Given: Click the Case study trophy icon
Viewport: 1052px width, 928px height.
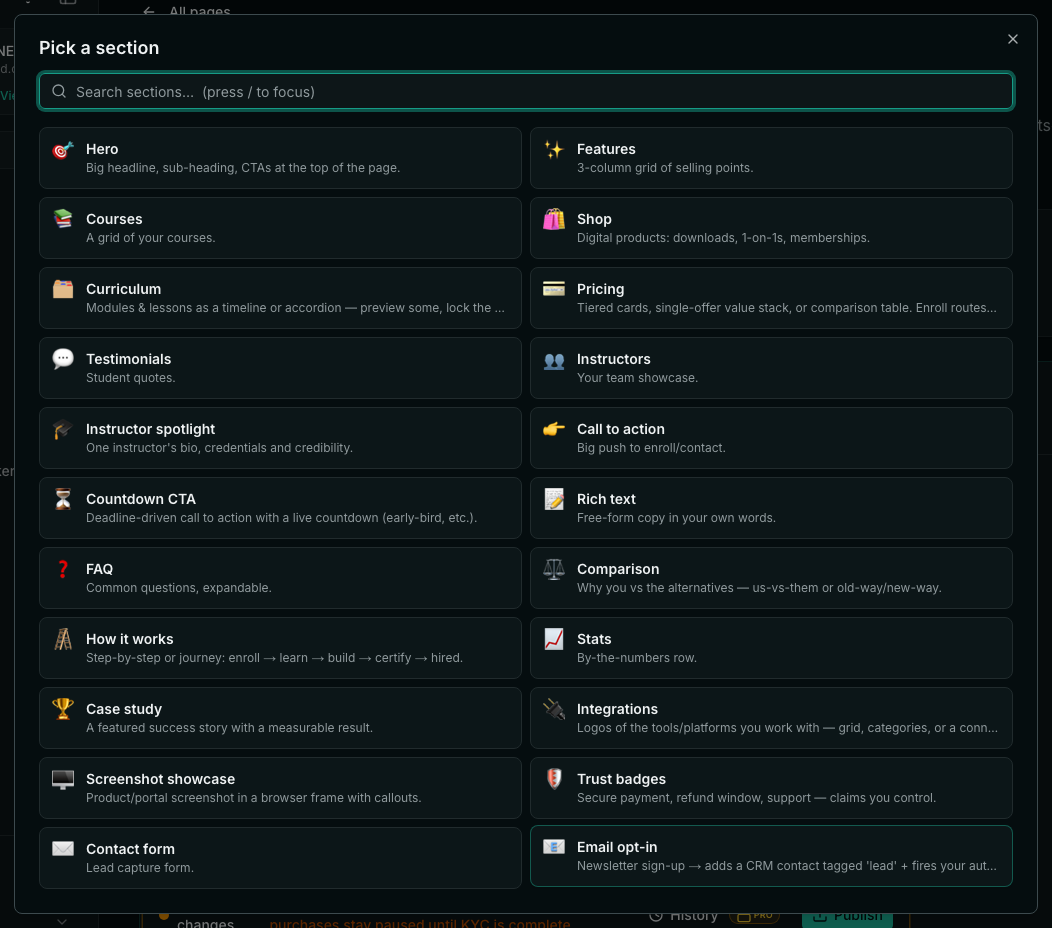Looking at the screenshot, I should 63,709.
